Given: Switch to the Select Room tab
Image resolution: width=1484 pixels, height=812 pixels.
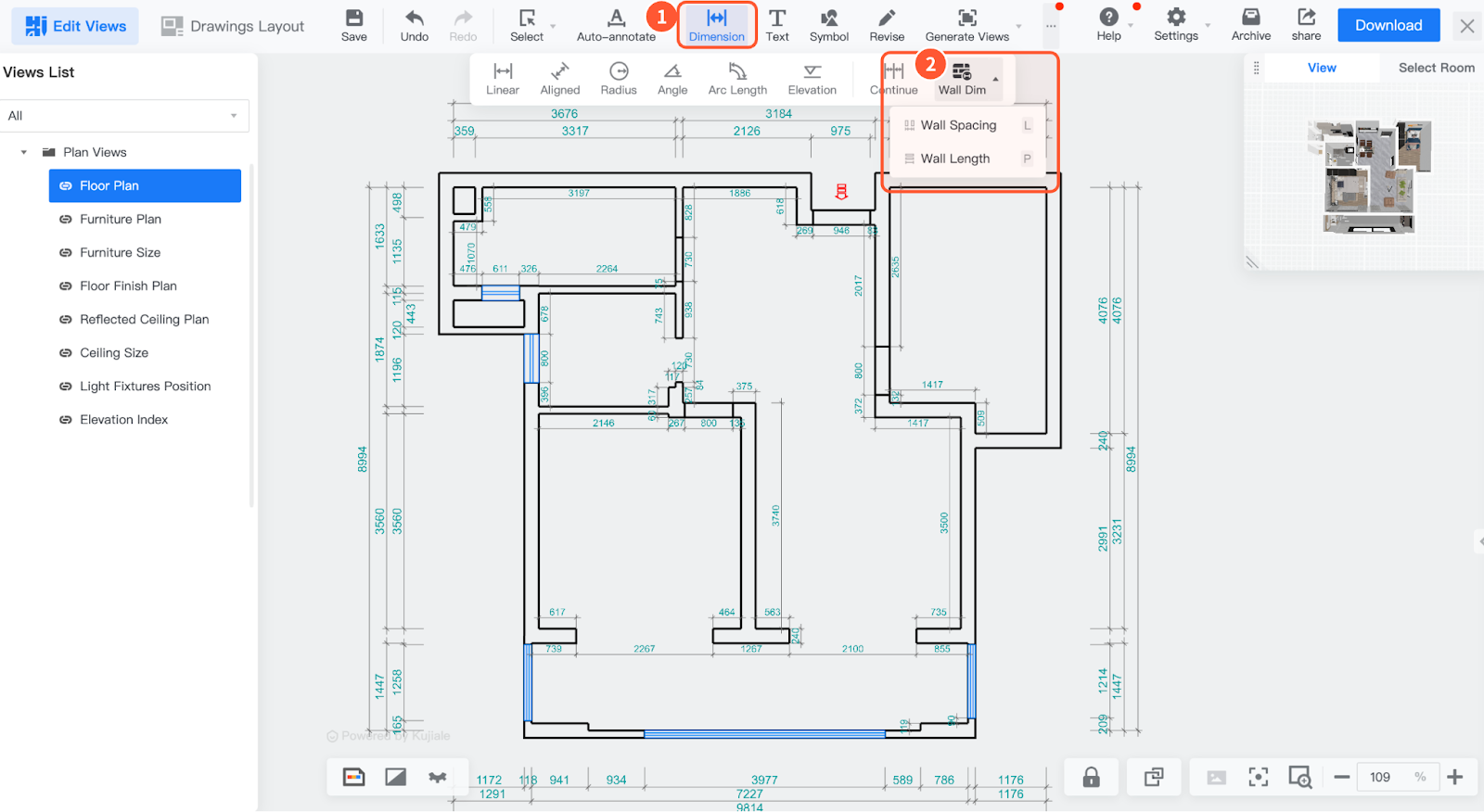Looking at the screenshot, I should (x=1436, y=68).
